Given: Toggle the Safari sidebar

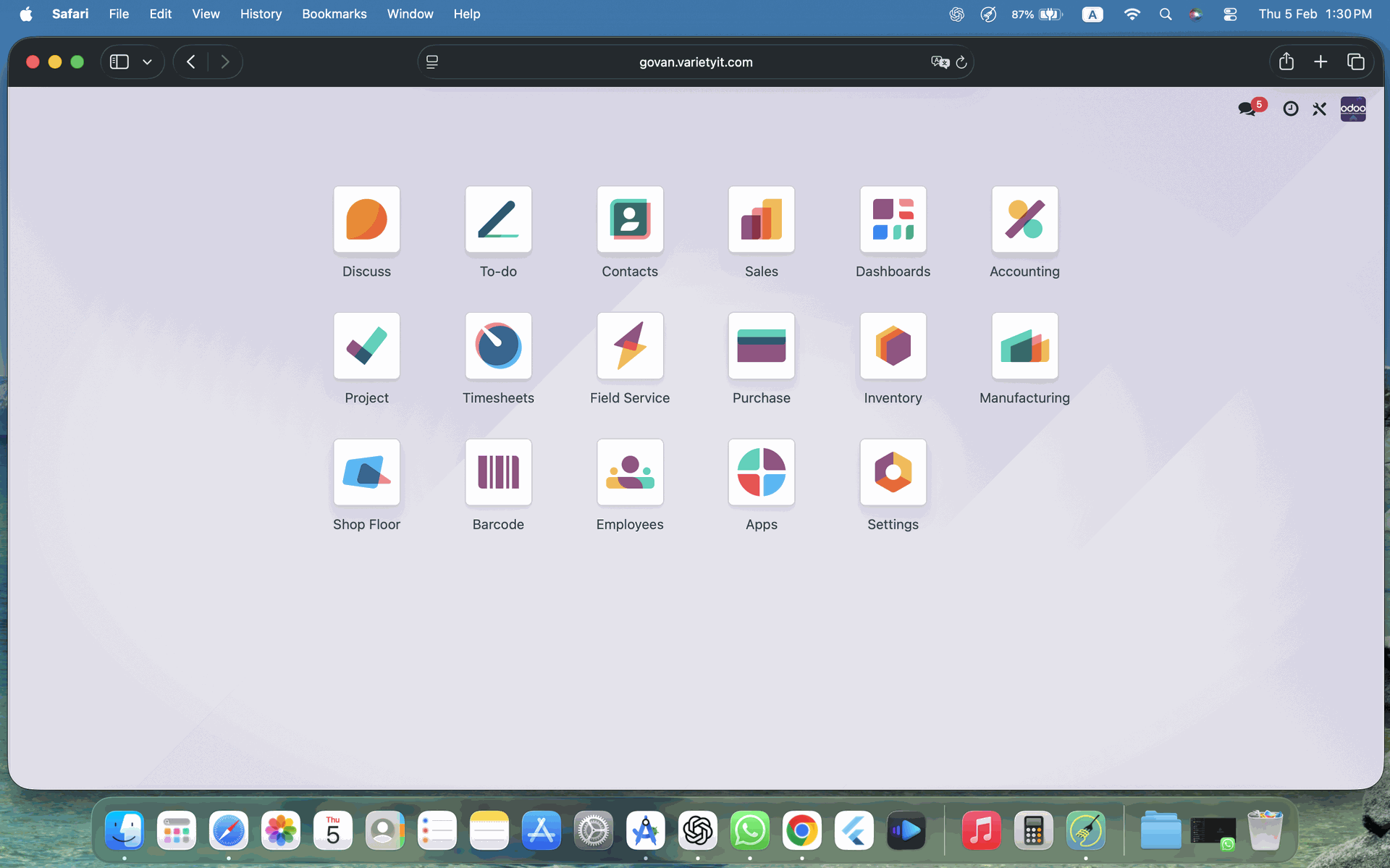Looking at the screenshot, I should (119, 62).
